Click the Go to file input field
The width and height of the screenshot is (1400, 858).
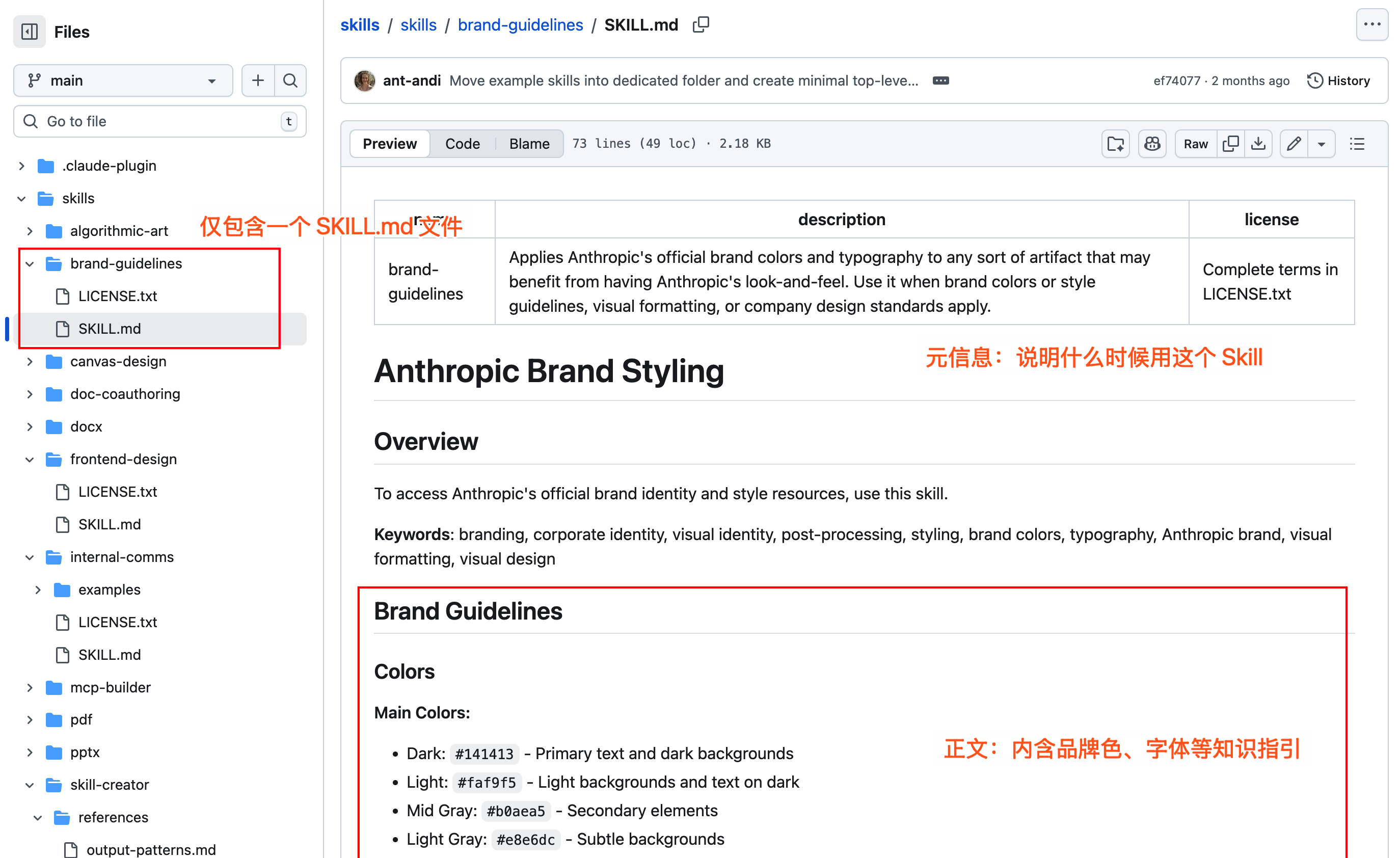point(159,121)
